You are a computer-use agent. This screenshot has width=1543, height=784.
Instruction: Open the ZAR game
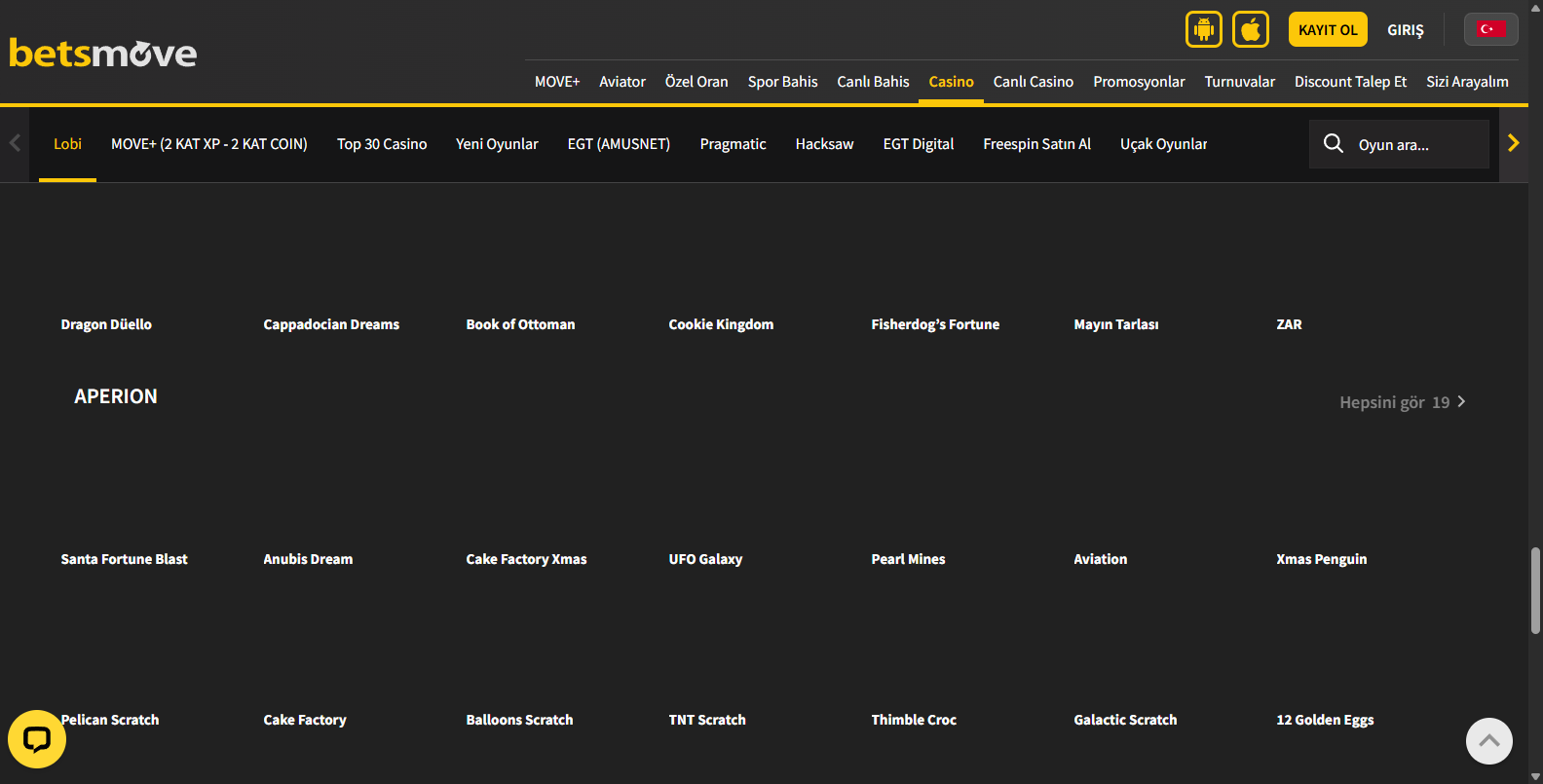tap(1289, 324)
